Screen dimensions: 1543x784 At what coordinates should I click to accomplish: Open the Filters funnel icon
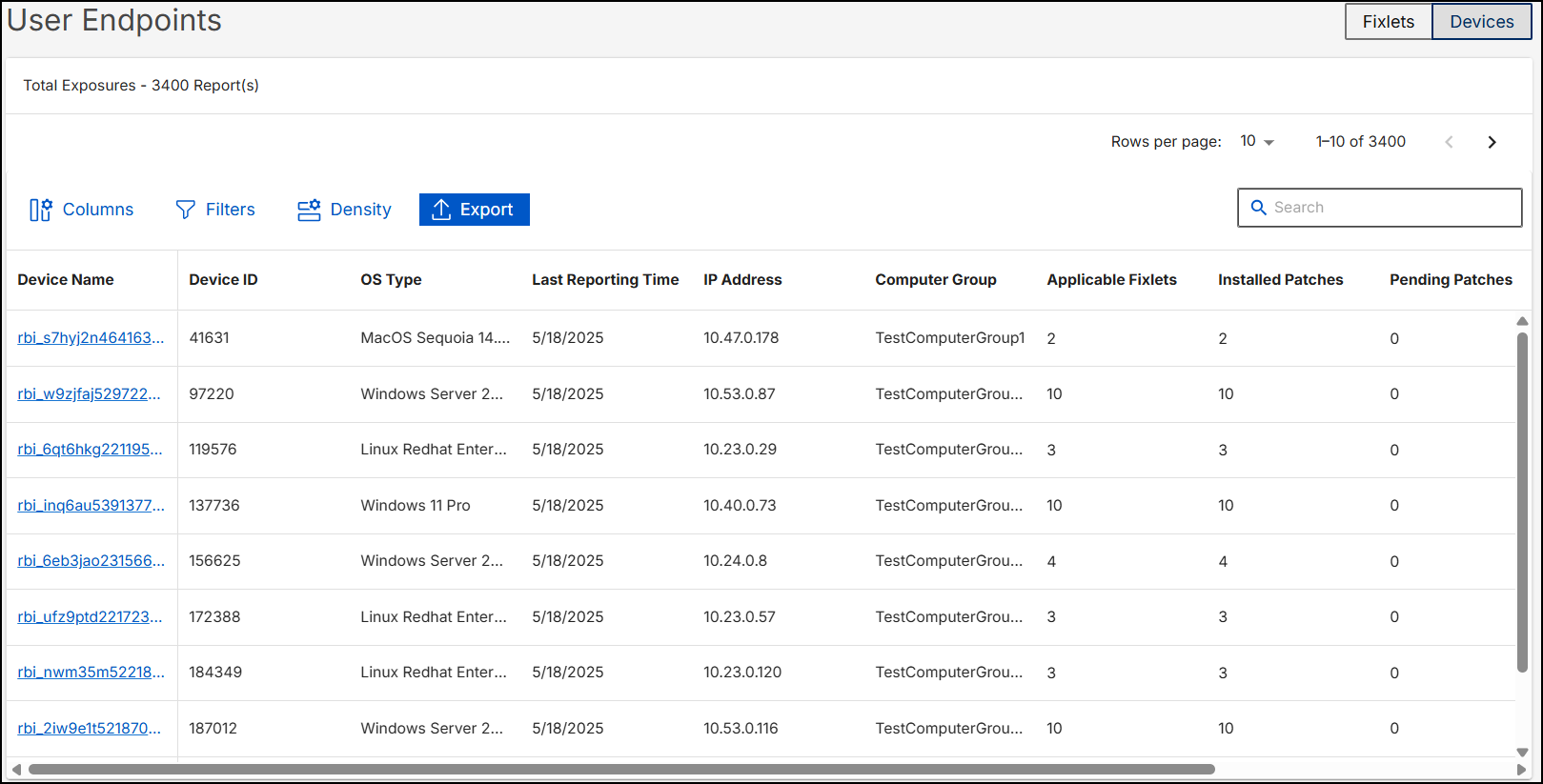186,210
